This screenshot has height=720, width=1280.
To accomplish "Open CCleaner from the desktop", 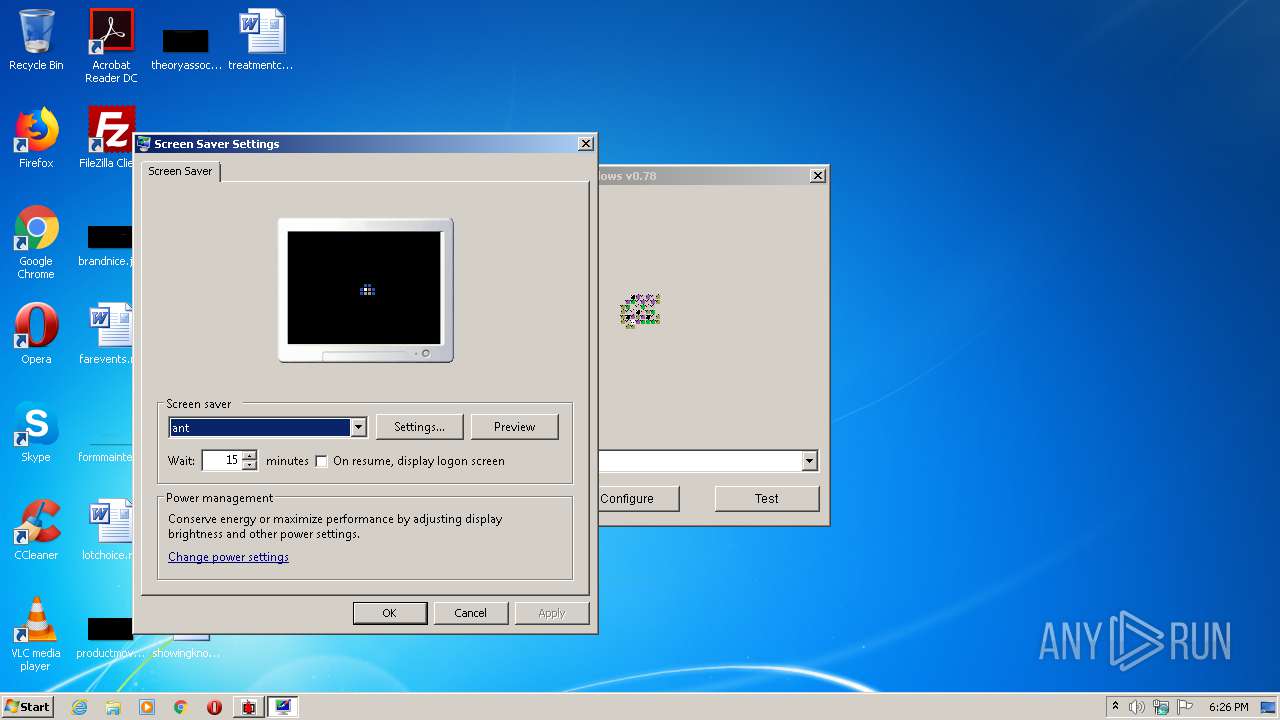I will [36, 530].
